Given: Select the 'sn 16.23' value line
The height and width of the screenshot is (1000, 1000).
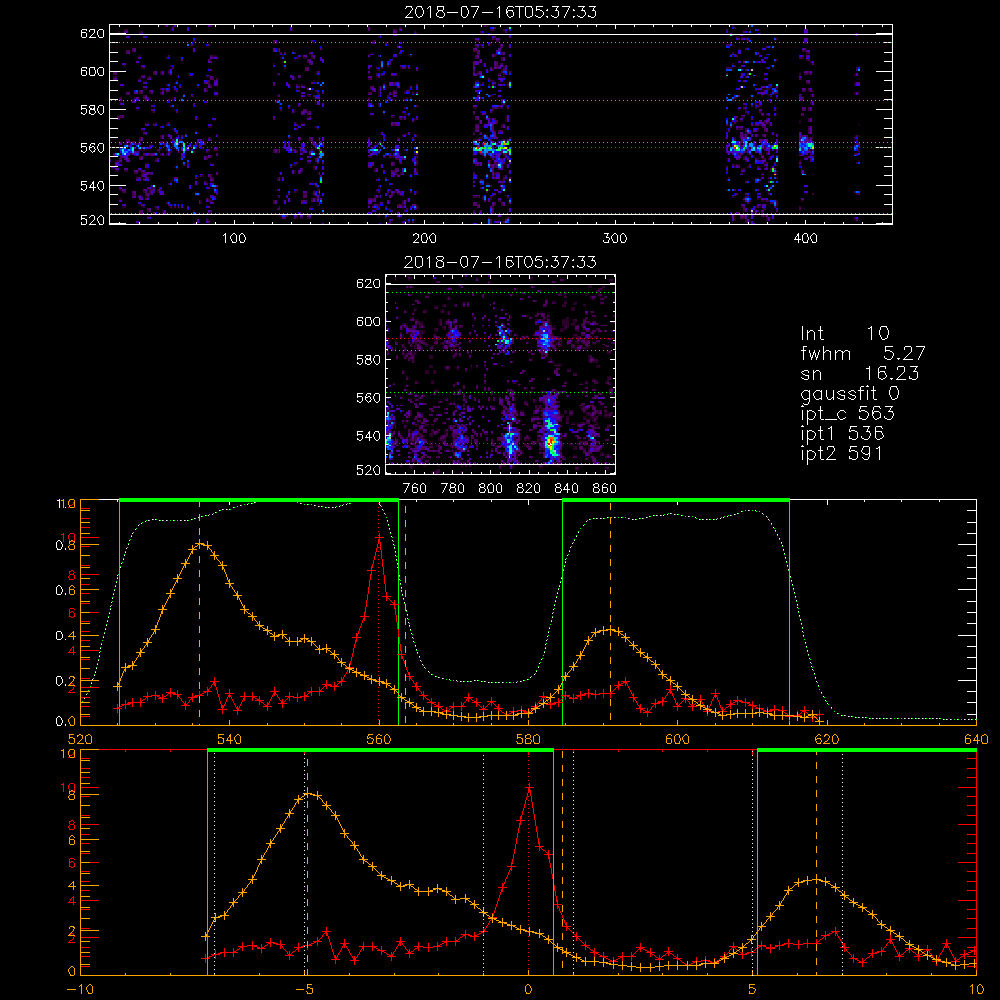Looking at the screenshot, I should (x=860, y=373).
